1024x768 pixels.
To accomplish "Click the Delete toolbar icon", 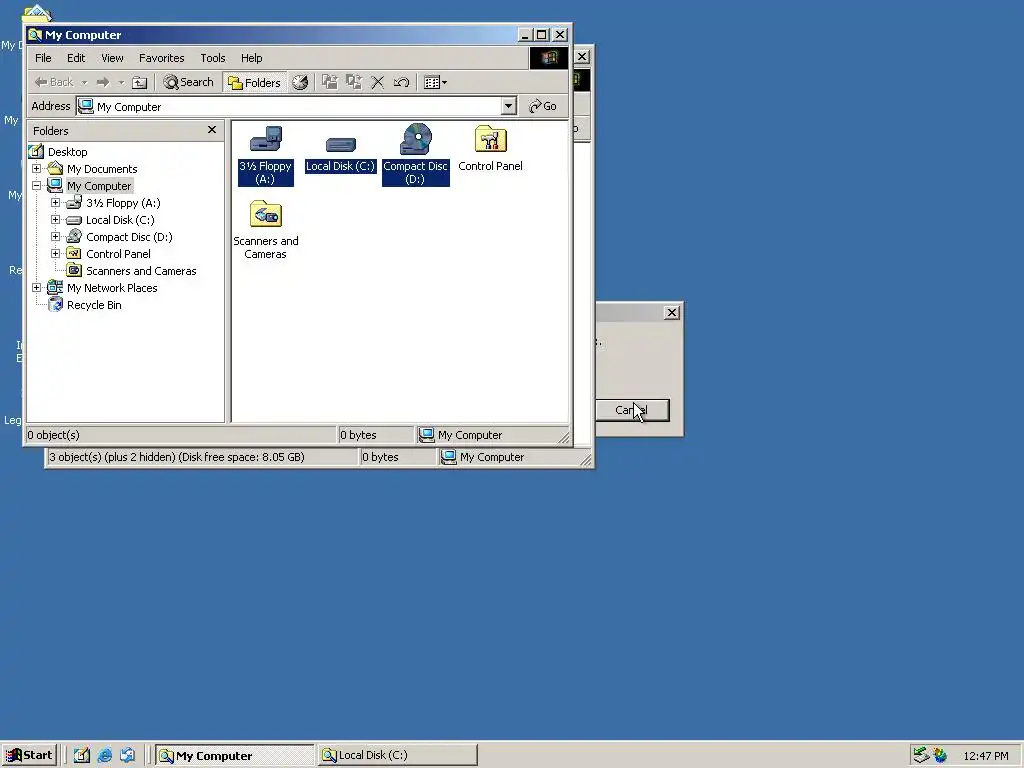I will [377, 82].
